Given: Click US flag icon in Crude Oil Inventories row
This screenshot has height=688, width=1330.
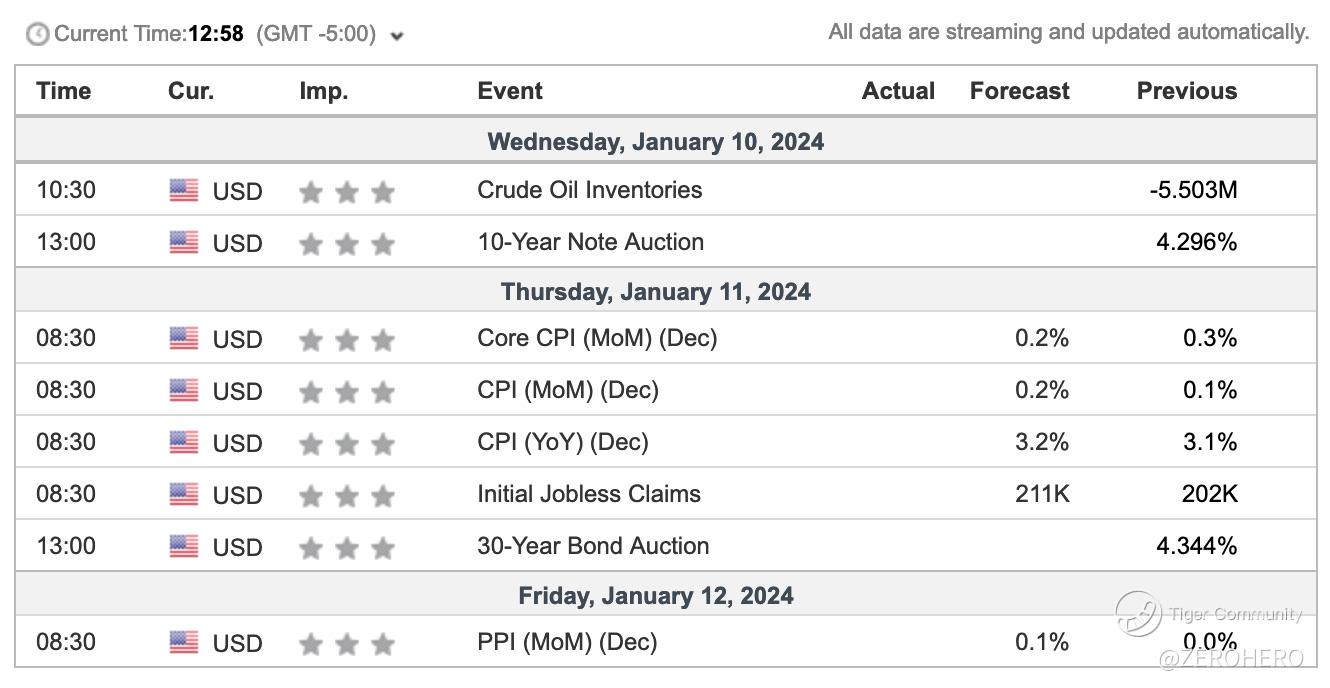Looking at the screenshot, I should click(184, 190).
